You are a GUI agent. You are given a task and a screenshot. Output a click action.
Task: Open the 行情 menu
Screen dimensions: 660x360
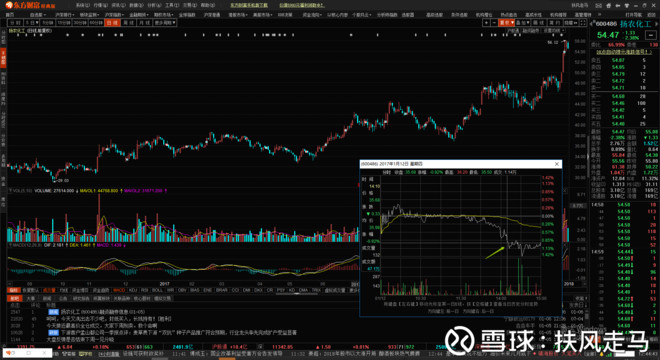(x=101, y=5)
